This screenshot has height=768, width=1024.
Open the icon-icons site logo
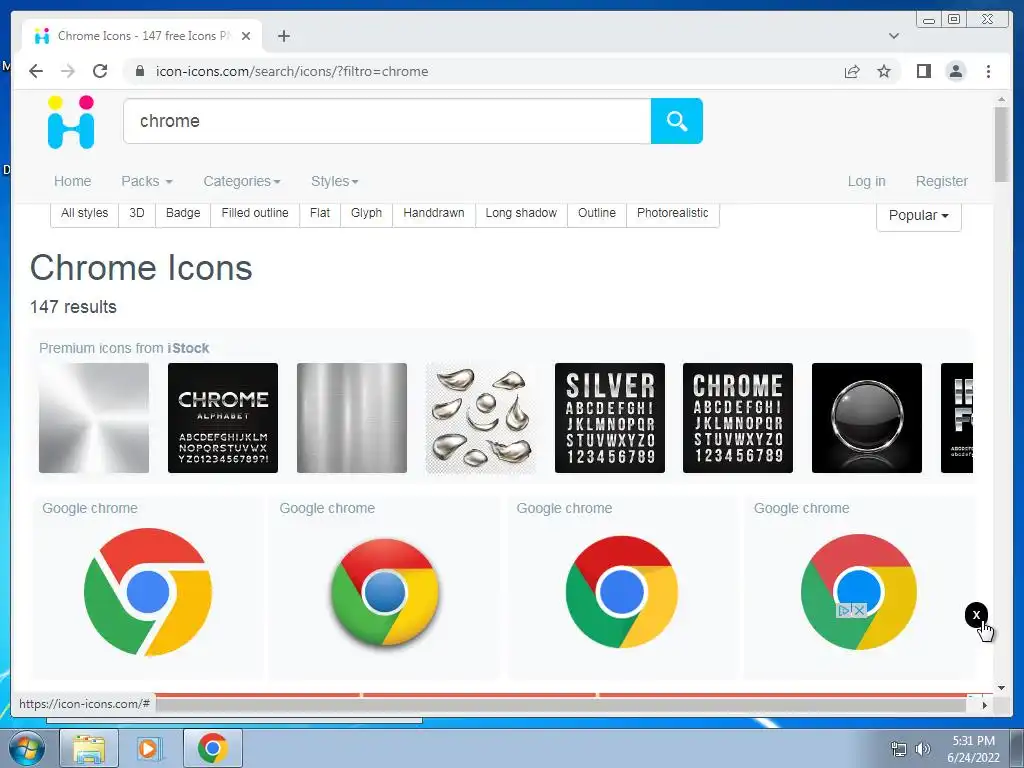71,122
